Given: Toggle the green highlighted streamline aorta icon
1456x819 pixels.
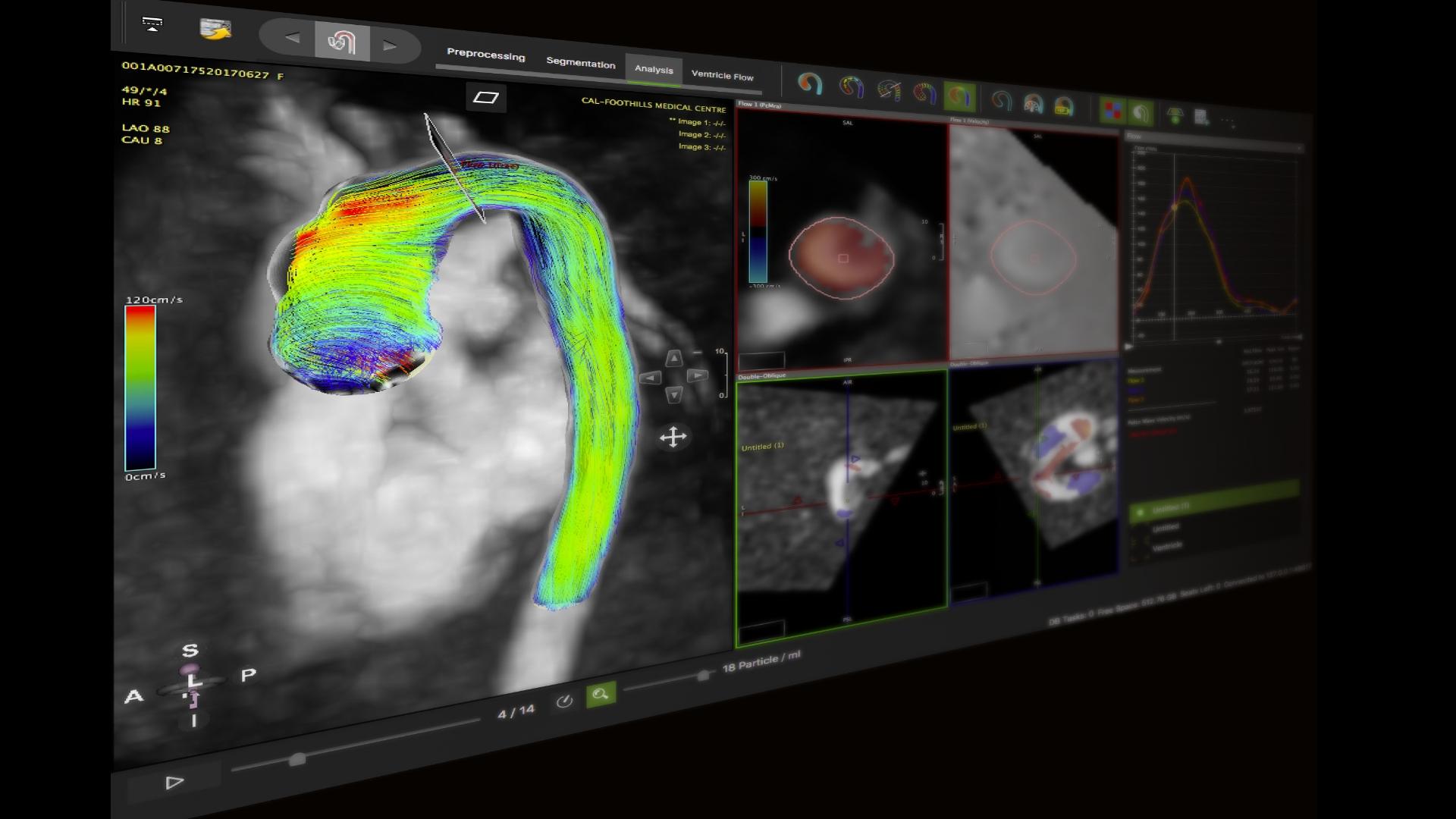Looking at the screenshot, I should tap(959, 97).
